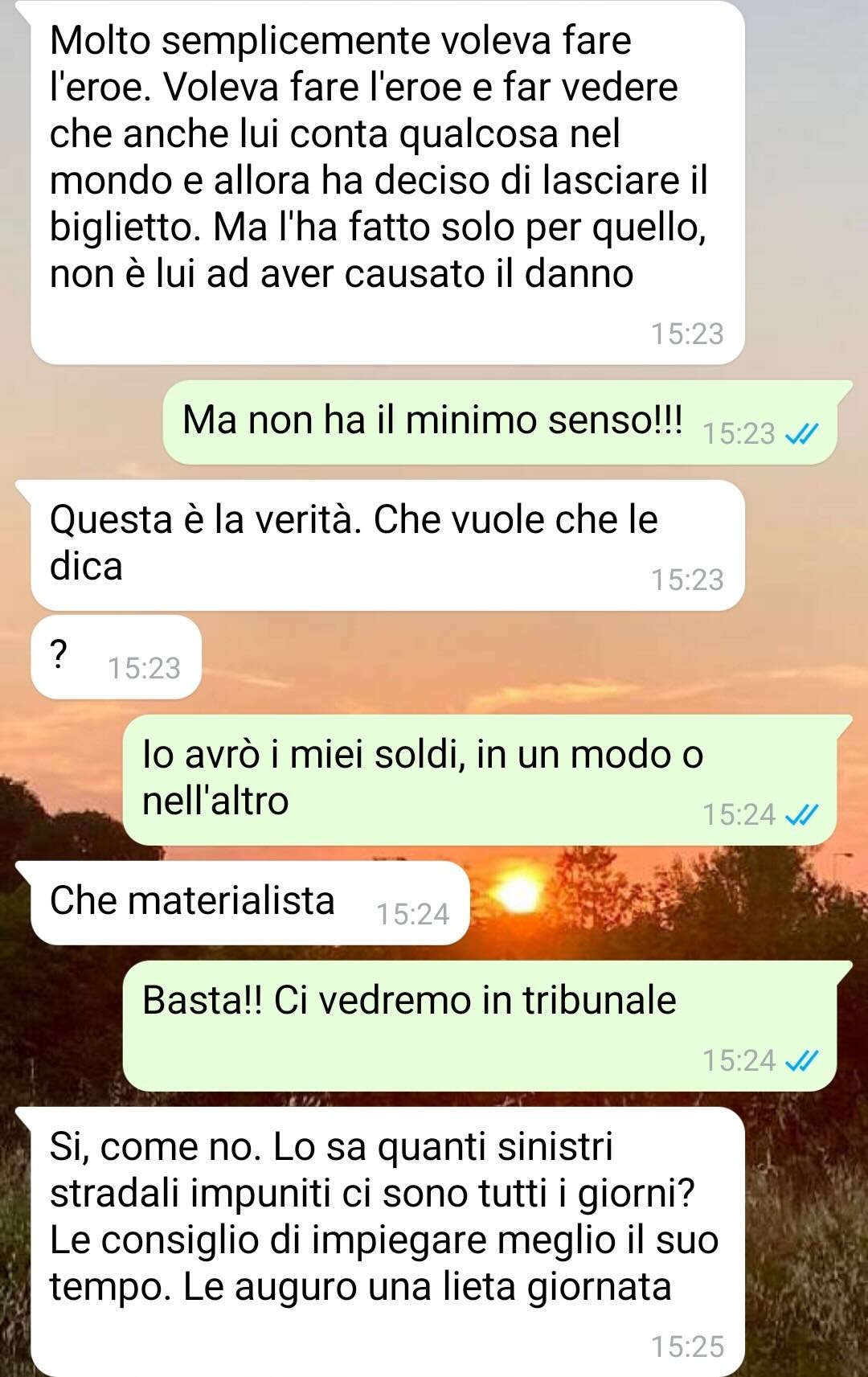Image resolution: width=868 pixels, height=1377 pixels.
Task: Tap the read ticks on "Io avrò i miei soldi"
Action: [x=801, y=815]
